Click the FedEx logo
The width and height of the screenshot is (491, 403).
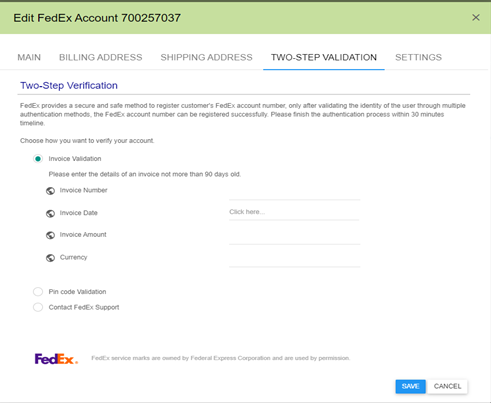56,359
